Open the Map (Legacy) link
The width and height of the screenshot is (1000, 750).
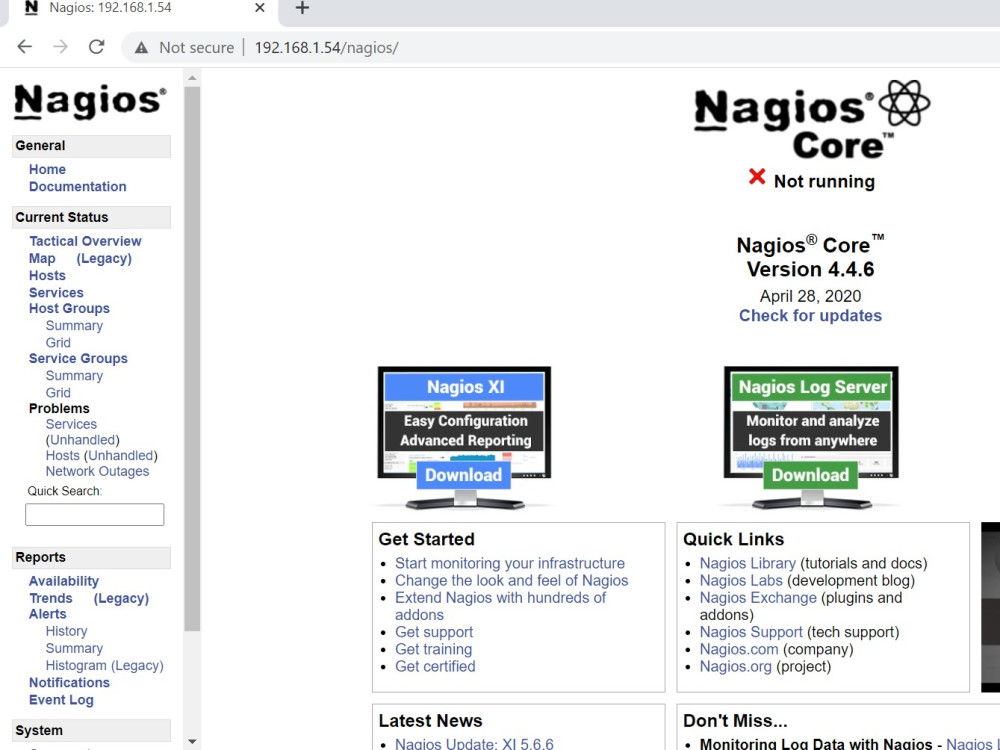click(104, 258)
